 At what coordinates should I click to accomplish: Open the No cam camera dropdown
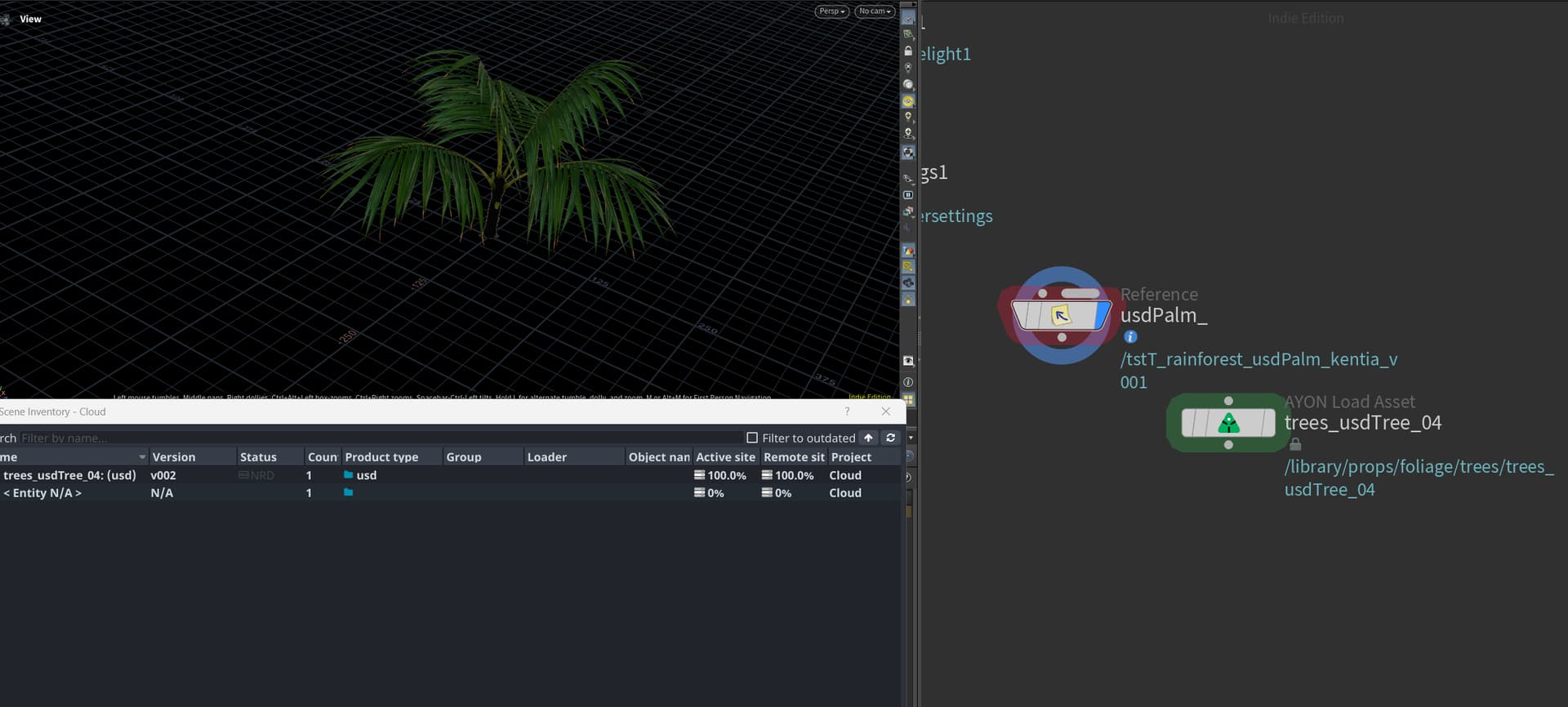(875, 11)
